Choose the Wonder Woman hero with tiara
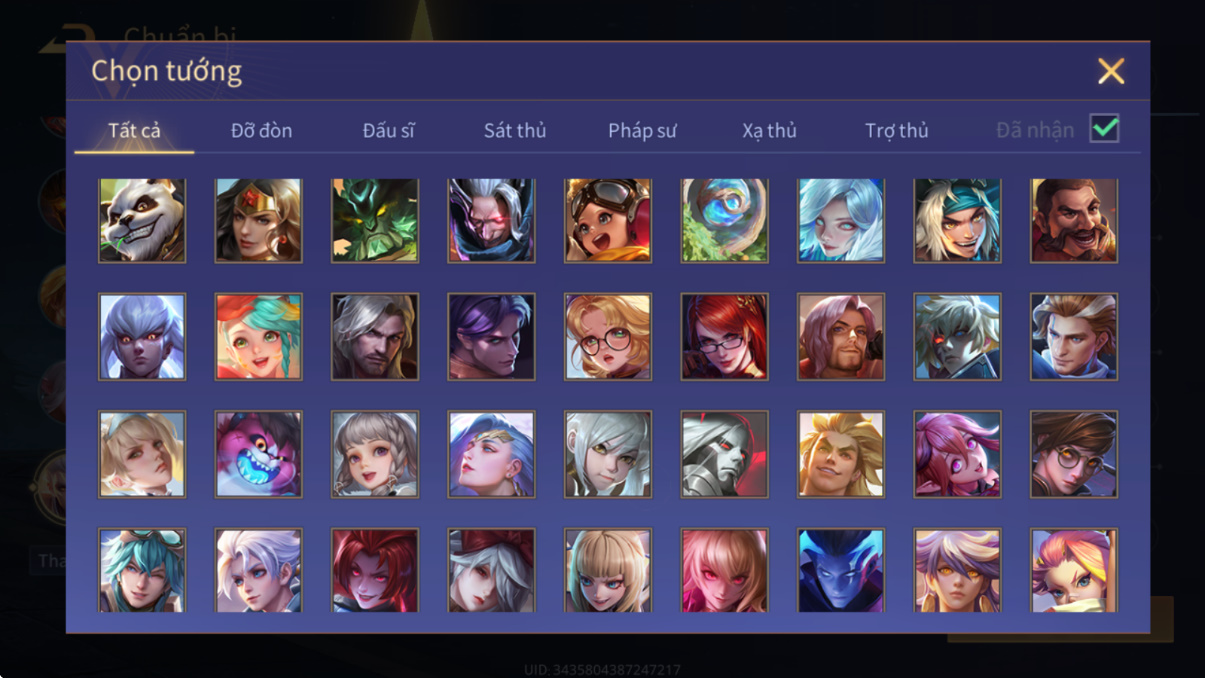1205x678 pixels. tap(258, 220)
